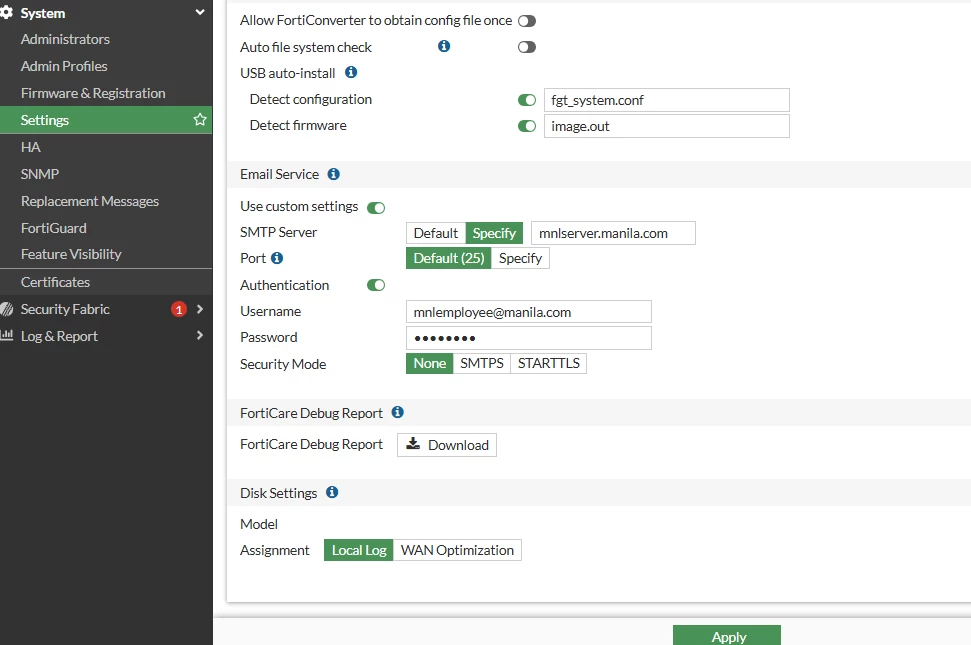Click the Apply button
Image resolution: width=971 pixels, height=645 pixels.
tap(727, 636)
